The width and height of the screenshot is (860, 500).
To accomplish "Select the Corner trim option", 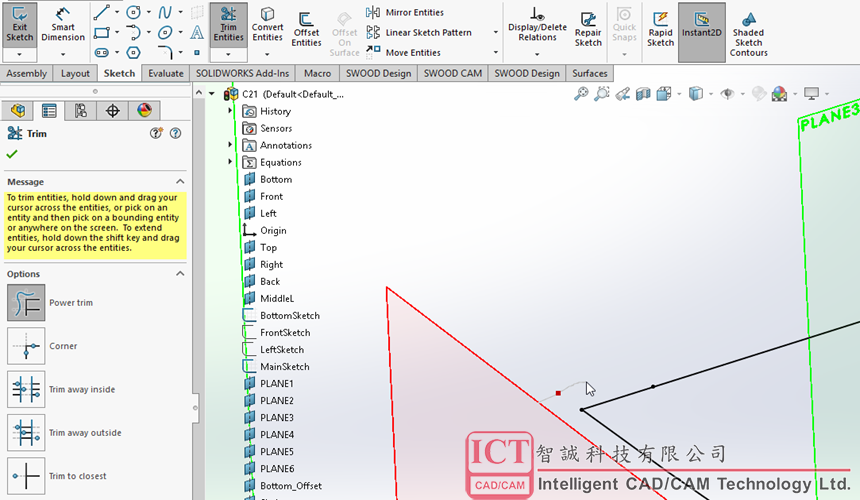I will coord(26,346).
